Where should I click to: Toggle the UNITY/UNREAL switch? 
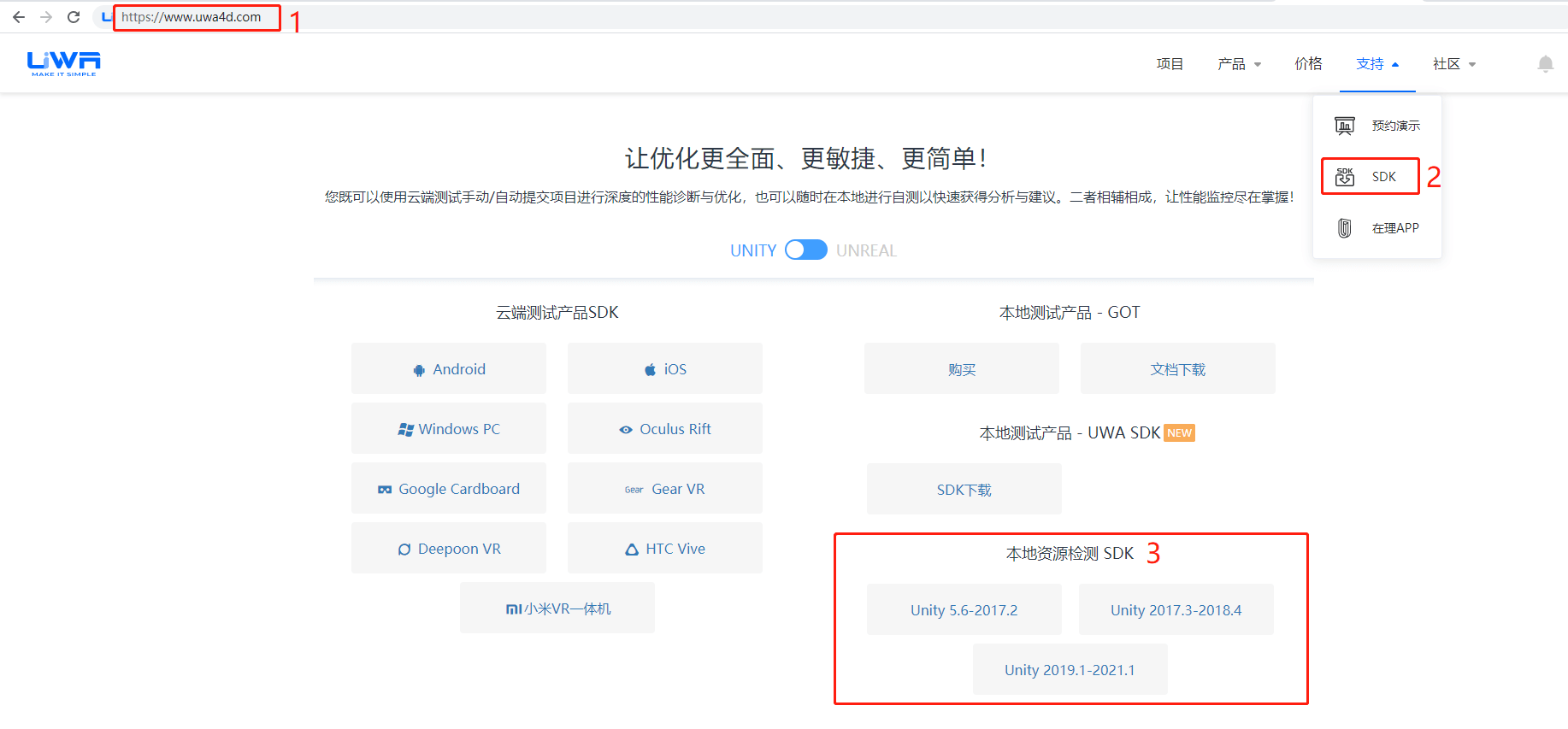[806, 250]
